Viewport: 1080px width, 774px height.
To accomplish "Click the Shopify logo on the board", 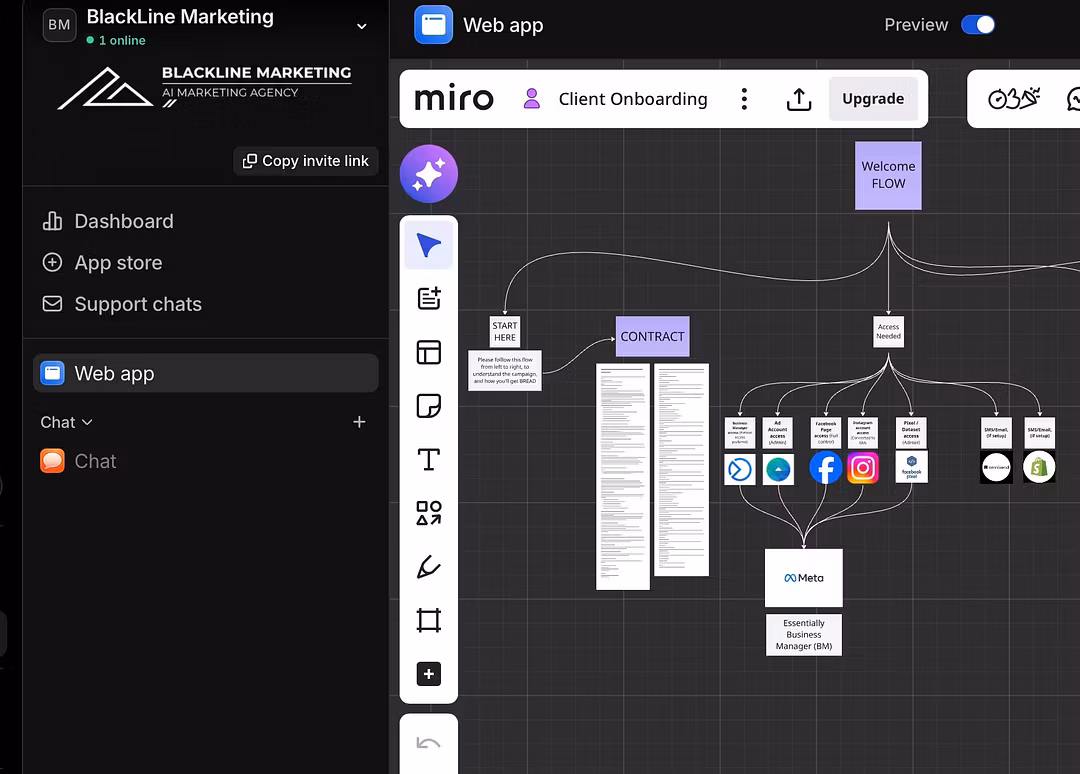I will [x=1039, y=468].
